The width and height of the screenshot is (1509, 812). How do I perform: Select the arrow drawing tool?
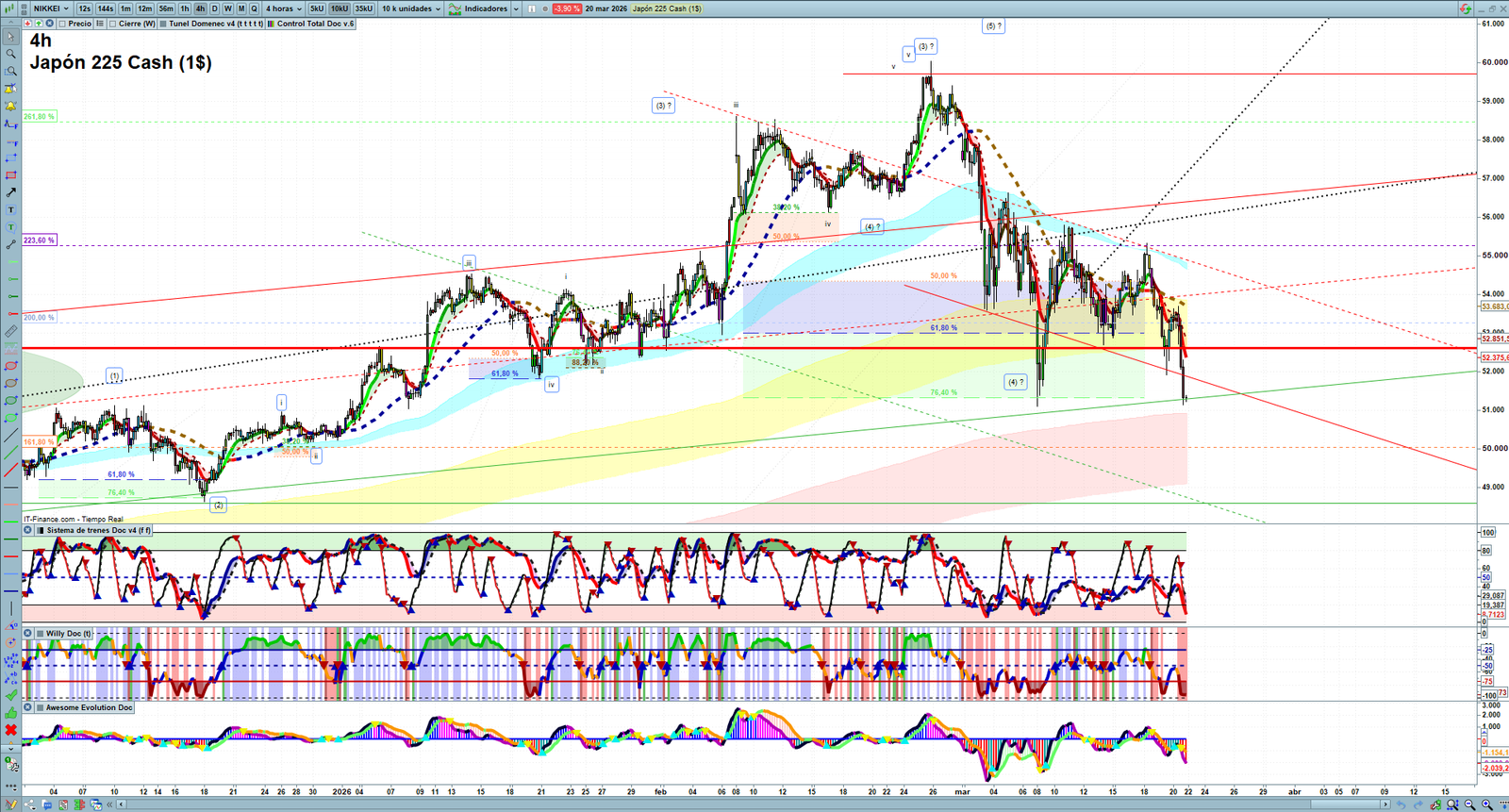point(11,192)
